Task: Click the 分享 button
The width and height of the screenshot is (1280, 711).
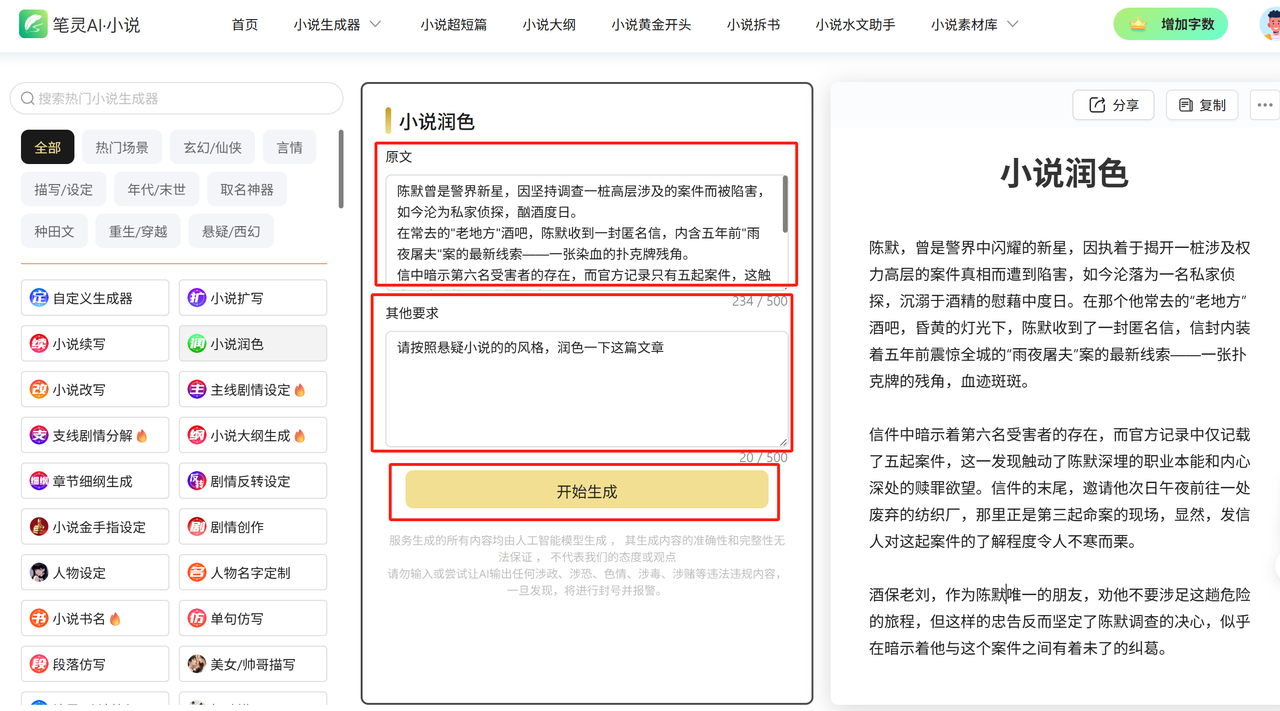Action: pyautogui.click(x=1113, y=105)
